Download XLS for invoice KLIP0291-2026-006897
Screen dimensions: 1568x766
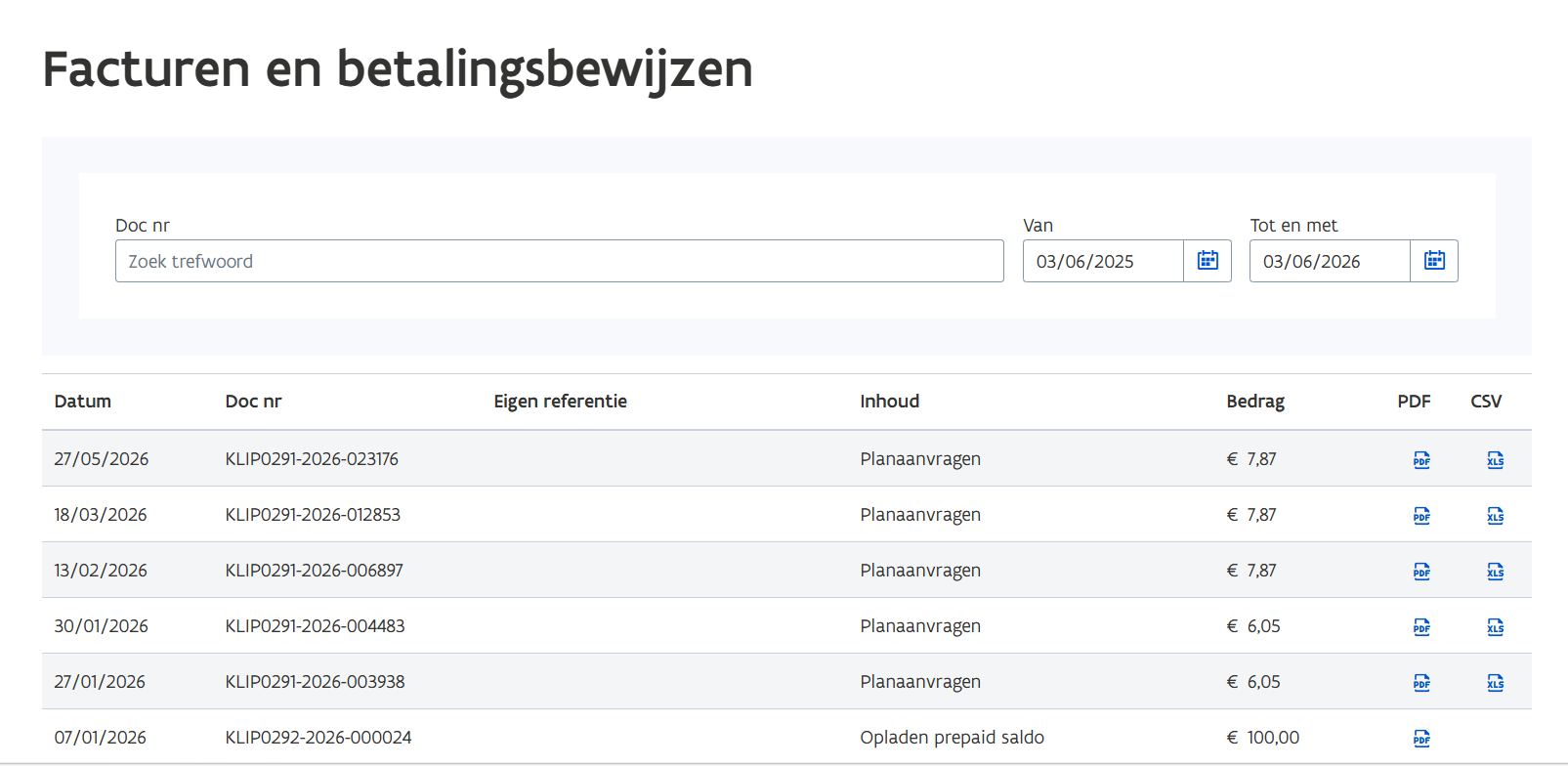[x=1495, y=571]
